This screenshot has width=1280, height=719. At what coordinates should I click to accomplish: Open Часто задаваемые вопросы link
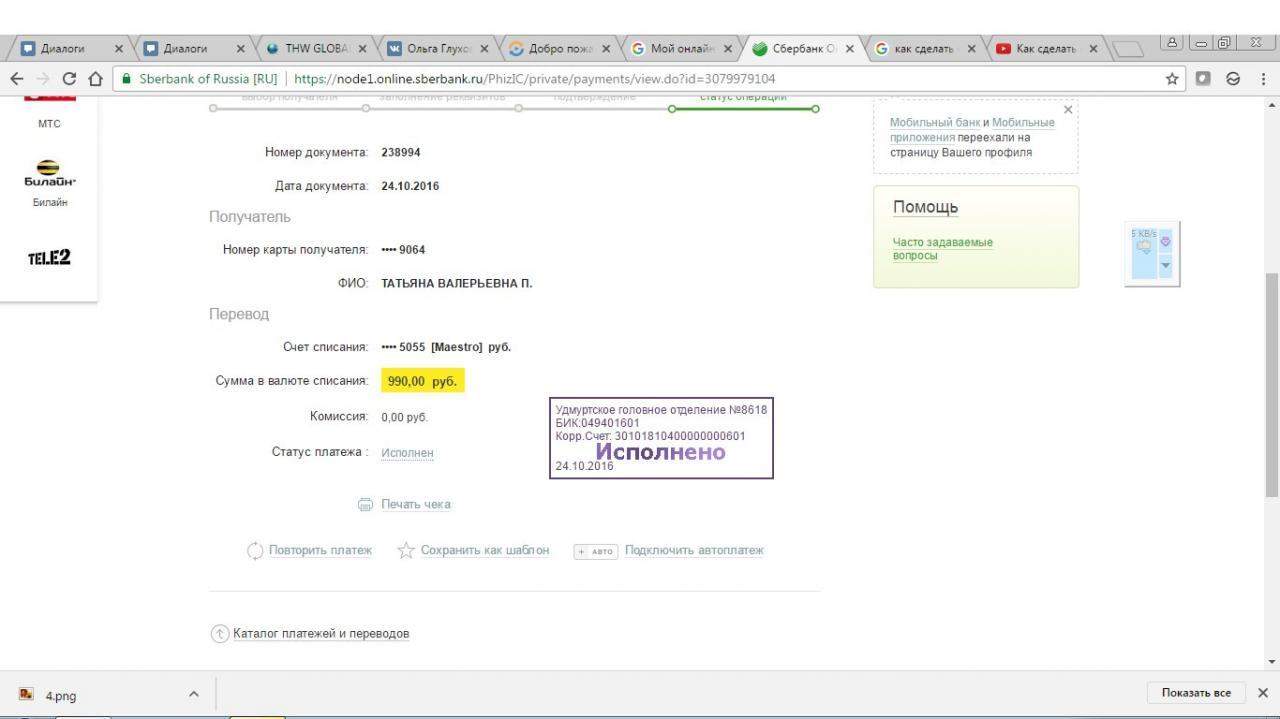(x=942, y=249)
